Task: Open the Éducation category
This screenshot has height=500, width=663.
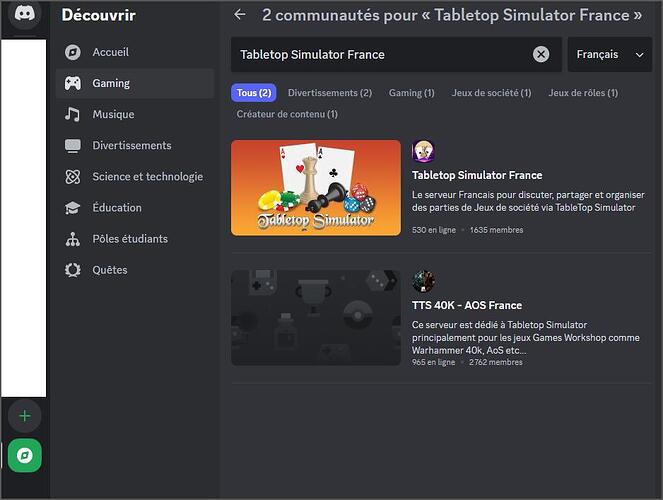Action: pyautogui.click(x=135, y=208)
